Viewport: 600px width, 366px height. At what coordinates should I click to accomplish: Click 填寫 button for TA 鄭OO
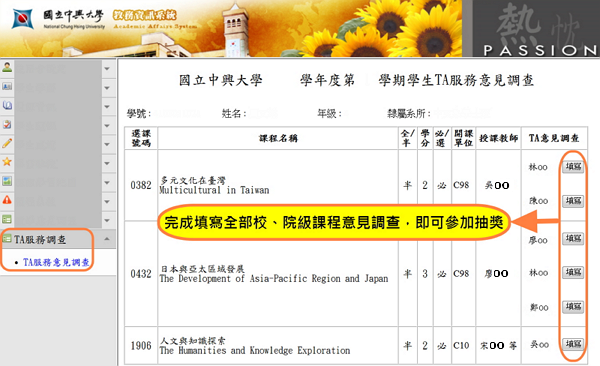pos(573,307)
